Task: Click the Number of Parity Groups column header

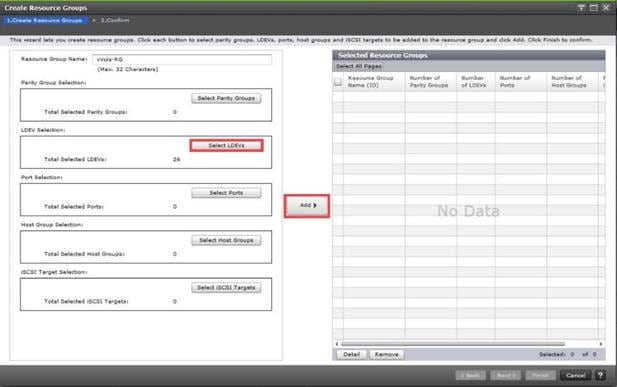Action: 430,81
